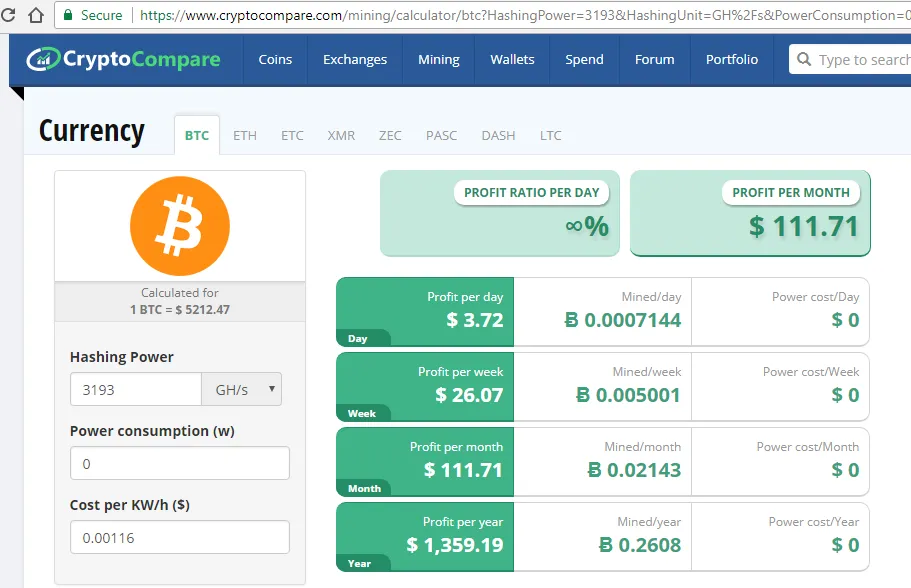The width and height of the screenshot is (911, 588).
Task: Switch to the XMR currency tab
Action: [341, 135]
